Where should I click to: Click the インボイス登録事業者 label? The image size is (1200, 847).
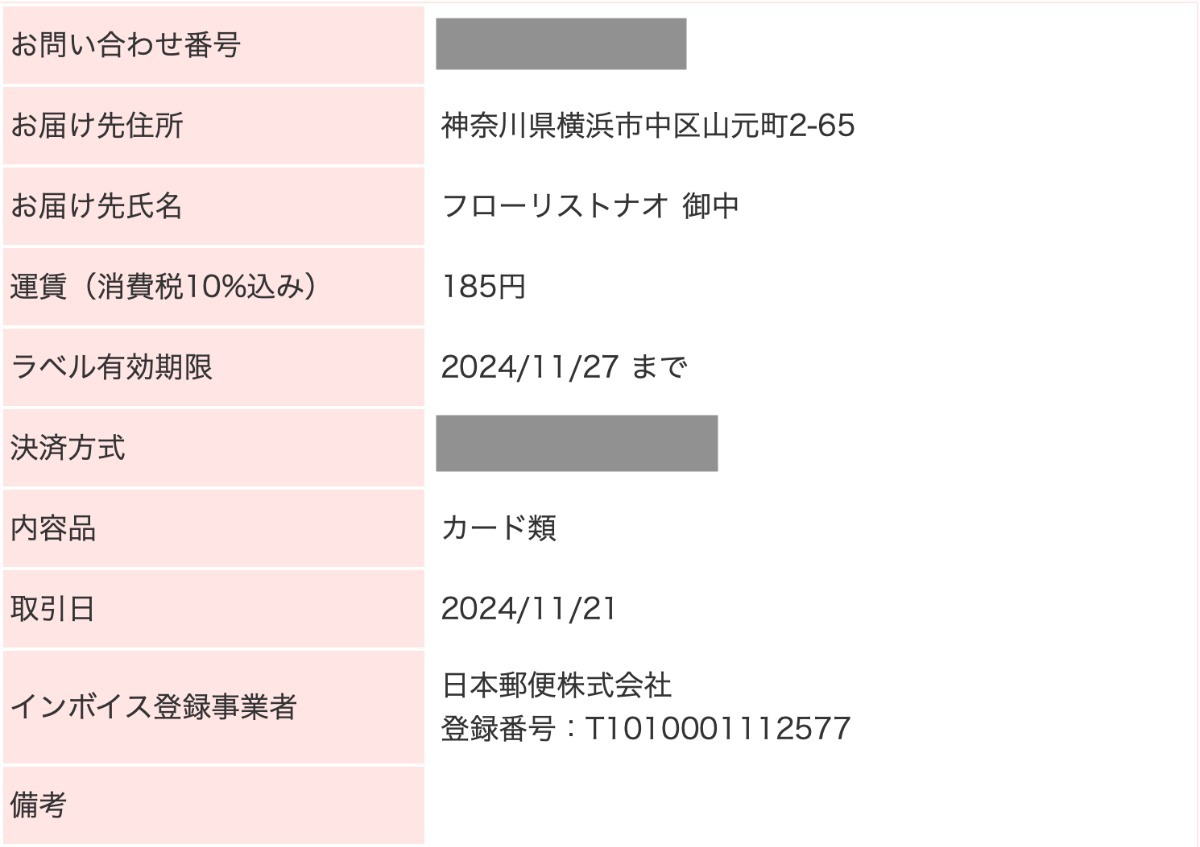[154, 708]
